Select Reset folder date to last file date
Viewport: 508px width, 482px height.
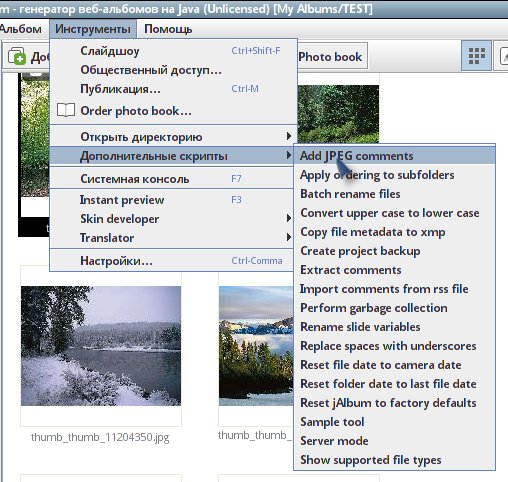[x=394, y=384]
